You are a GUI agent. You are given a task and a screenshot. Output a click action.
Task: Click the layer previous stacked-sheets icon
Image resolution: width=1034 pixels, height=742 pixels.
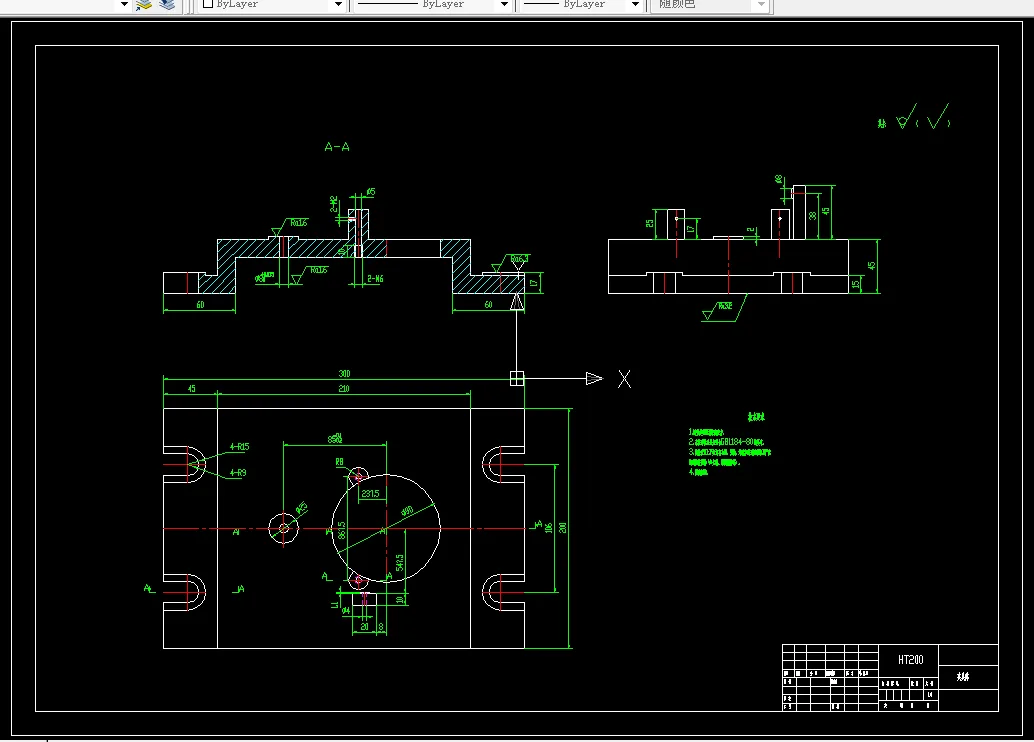pos(167,5)
